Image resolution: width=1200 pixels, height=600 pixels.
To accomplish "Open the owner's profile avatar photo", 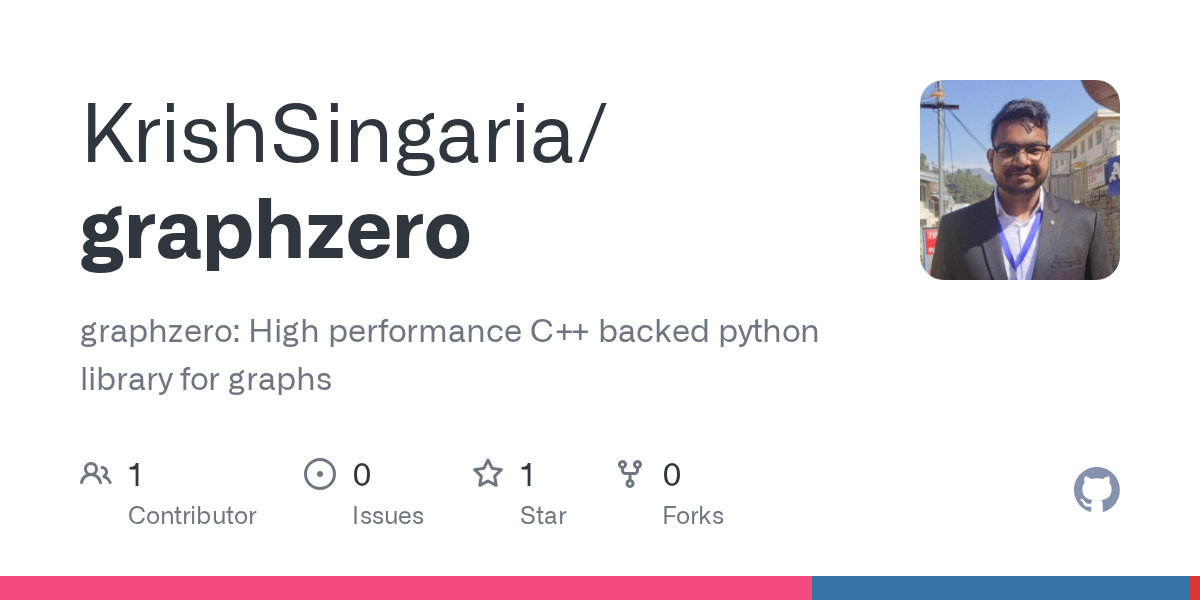I will pyautogui.click(x=1020, y=180).
